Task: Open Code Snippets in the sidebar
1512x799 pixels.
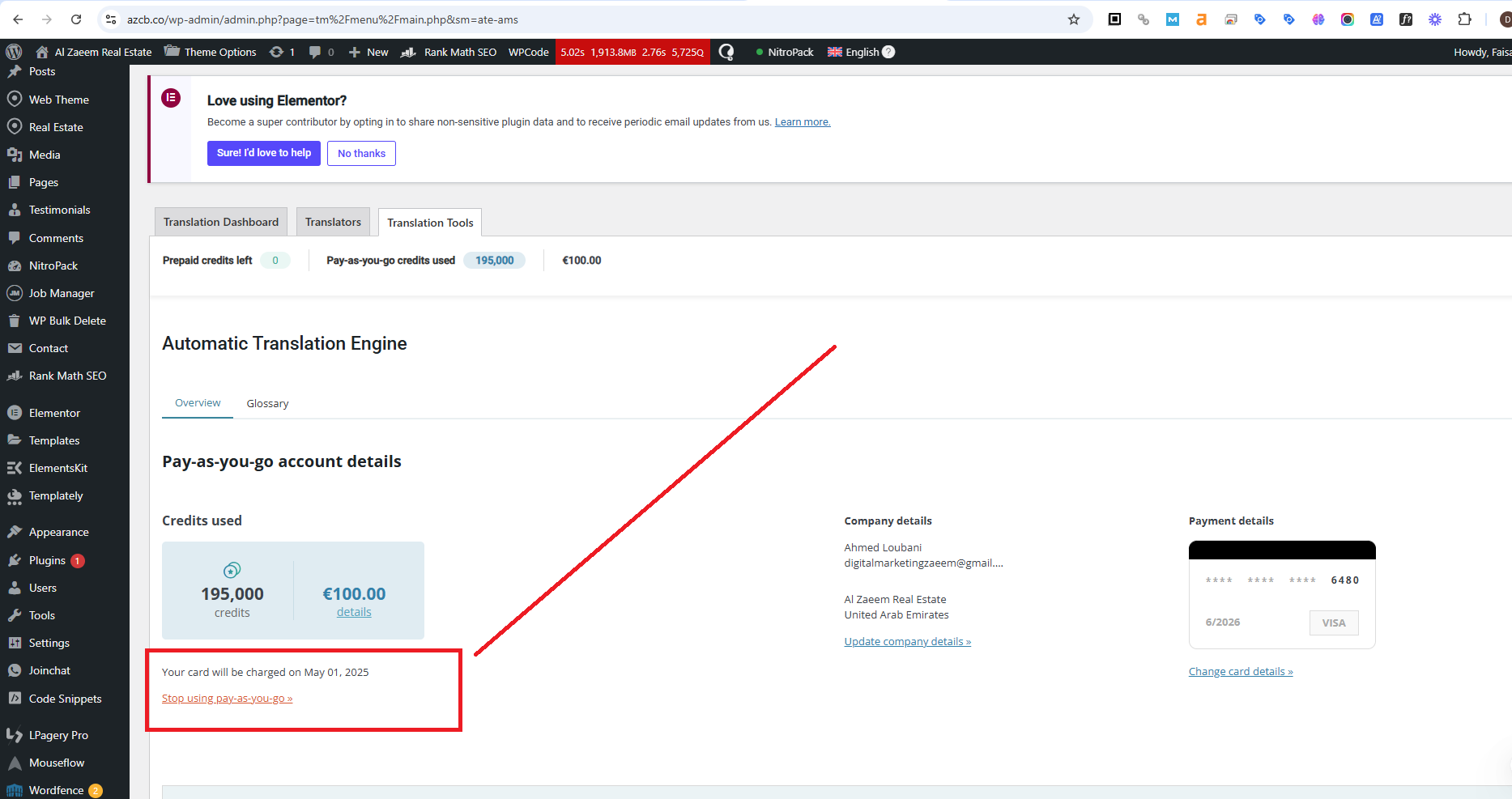Action: pyautogui.click(x=65, y=699)
